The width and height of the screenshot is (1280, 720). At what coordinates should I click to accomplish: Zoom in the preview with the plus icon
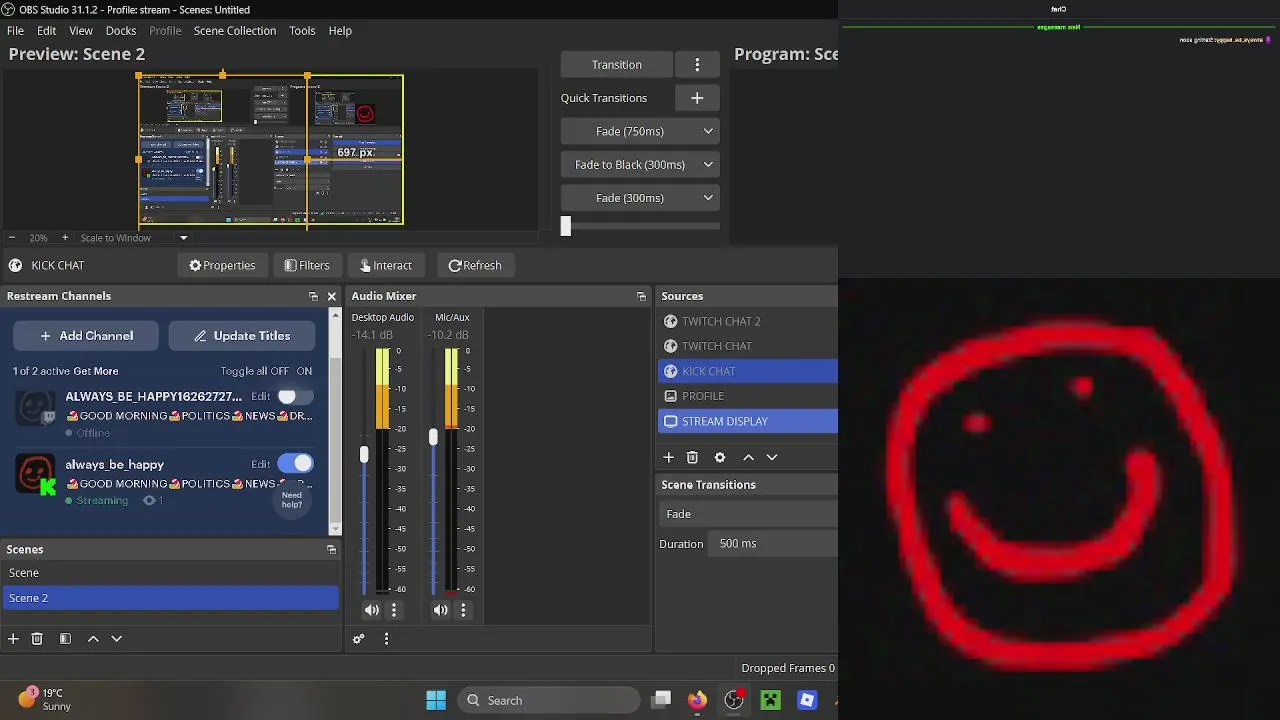pos(65,238)
